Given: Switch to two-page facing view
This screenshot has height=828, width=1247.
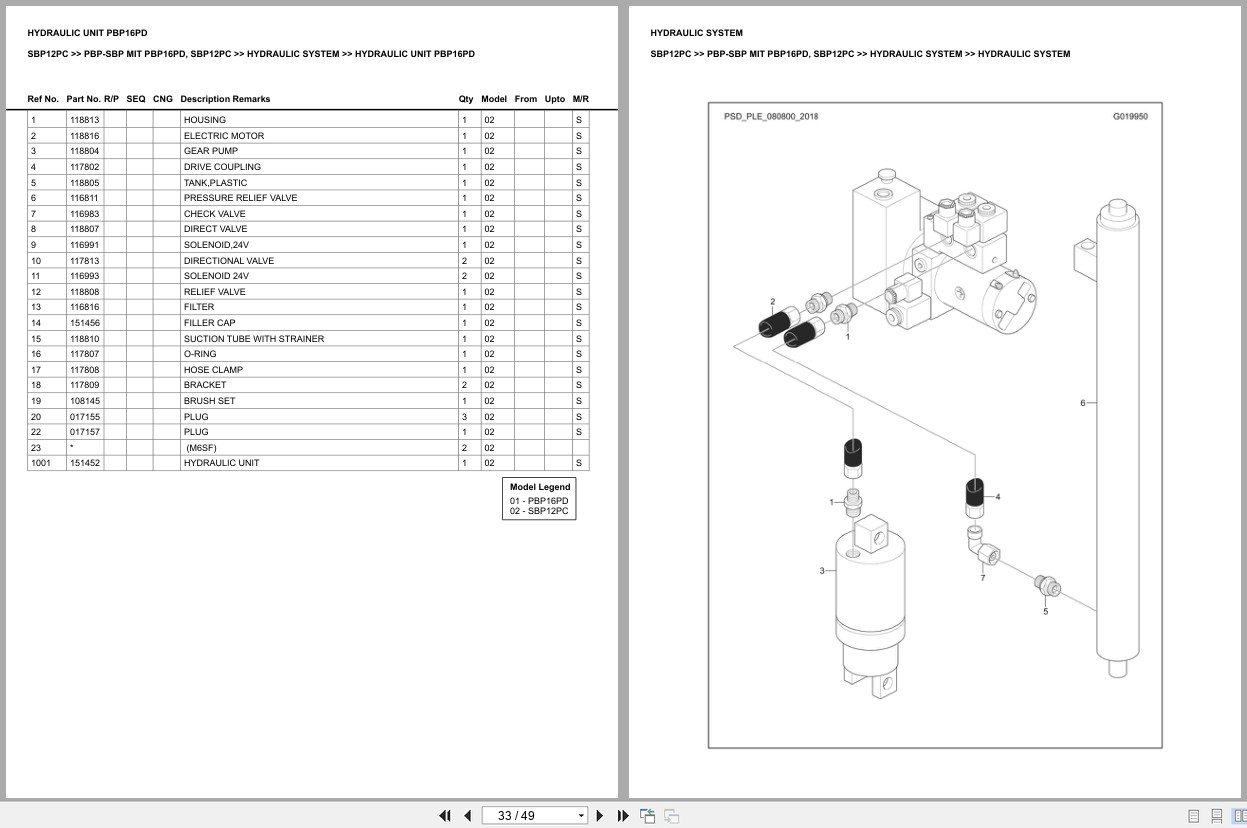Looking at the screenshot, I should 1238,816.
